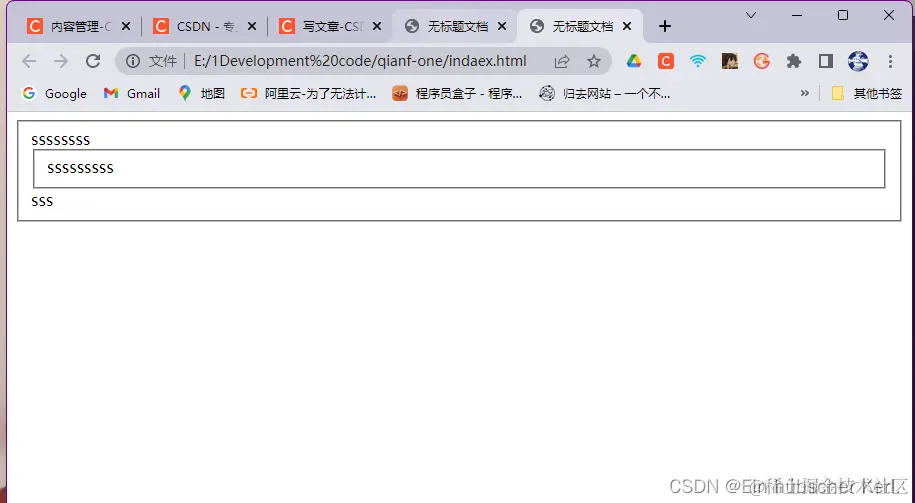Toggle the browser side panel
Image resolution: width=915 pixels, height=503 pixels.
826,61
